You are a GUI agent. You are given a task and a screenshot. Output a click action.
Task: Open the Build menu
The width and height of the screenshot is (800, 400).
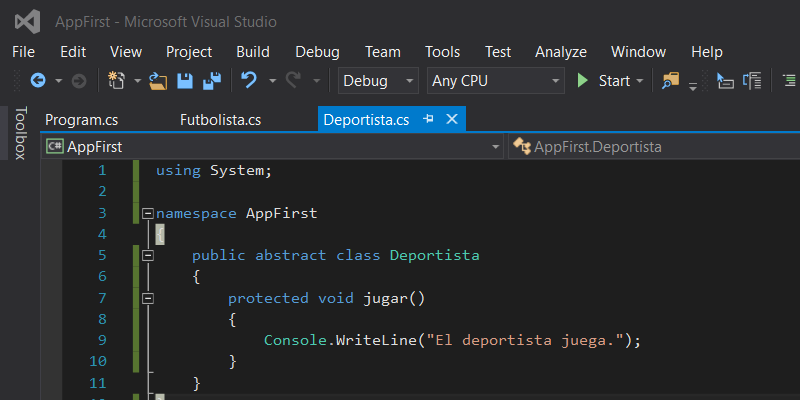tap(253, 52)
